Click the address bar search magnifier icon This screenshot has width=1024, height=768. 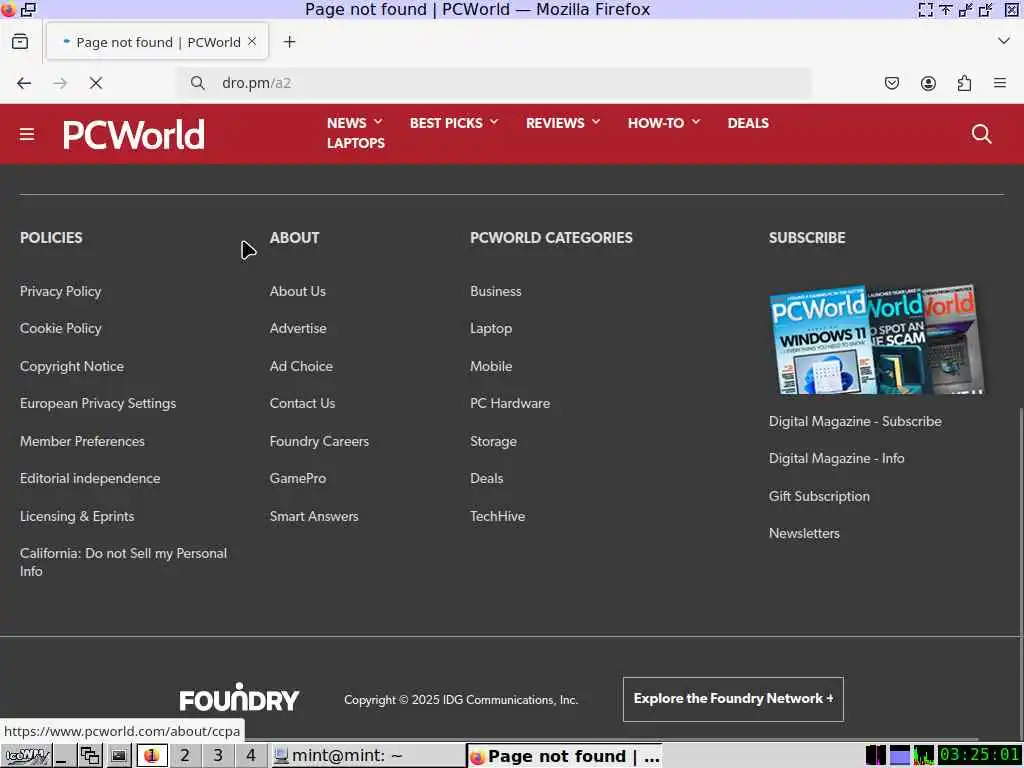tap(197, 83)
